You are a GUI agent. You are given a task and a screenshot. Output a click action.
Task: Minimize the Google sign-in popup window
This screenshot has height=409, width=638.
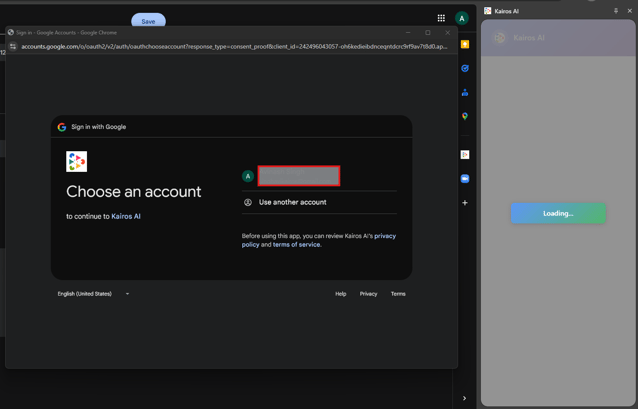(x=408, y=33)
